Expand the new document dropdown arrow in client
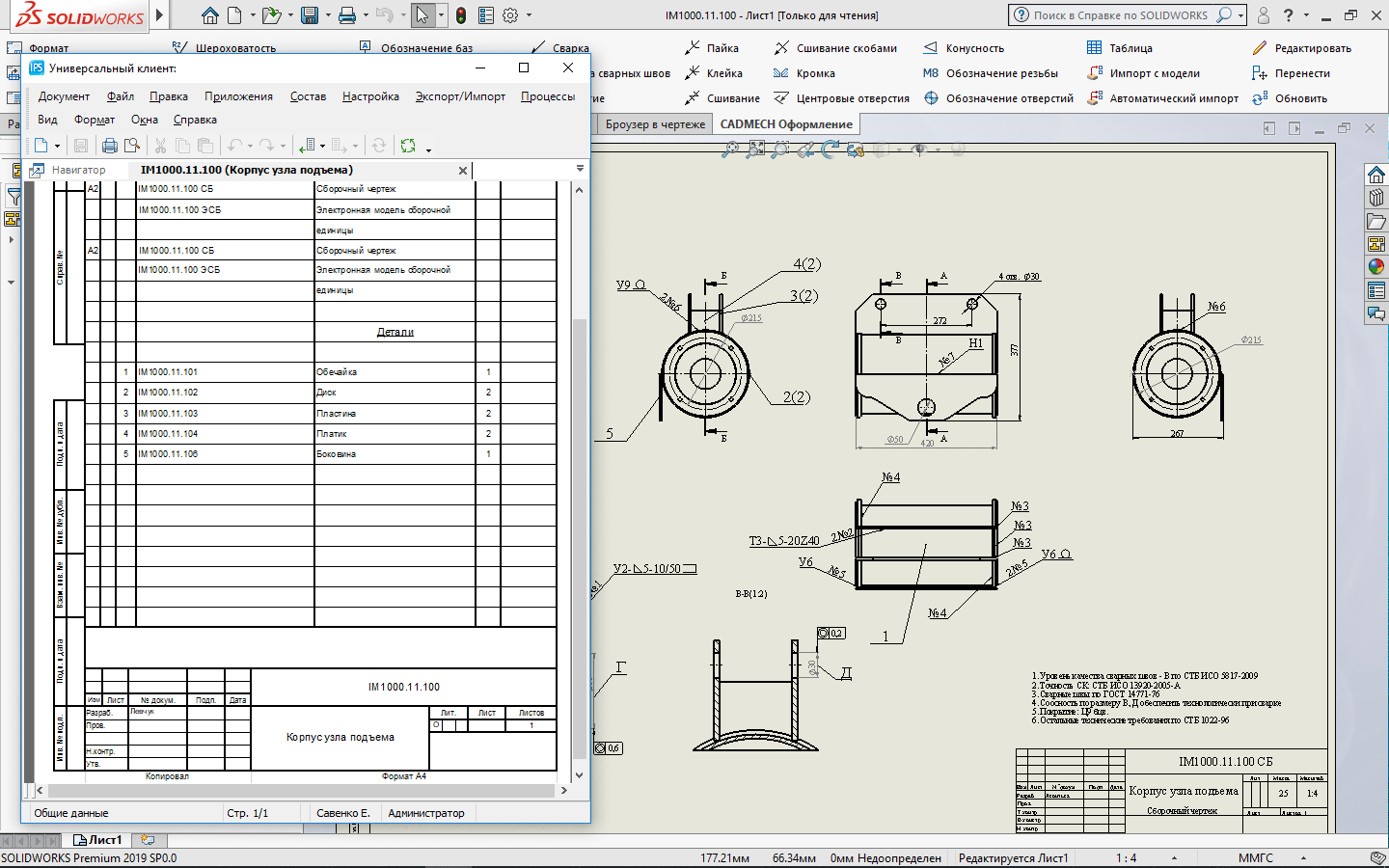1389x868 pixels. coord(58,147)
